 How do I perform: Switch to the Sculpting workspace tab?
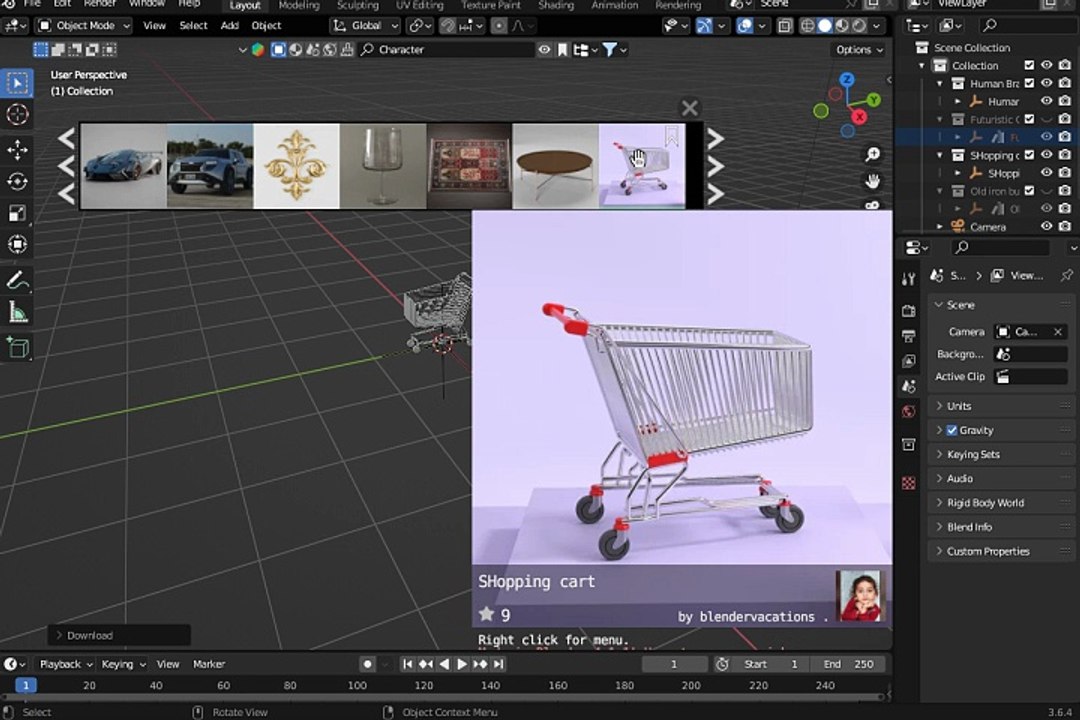(x=357, y=6)
